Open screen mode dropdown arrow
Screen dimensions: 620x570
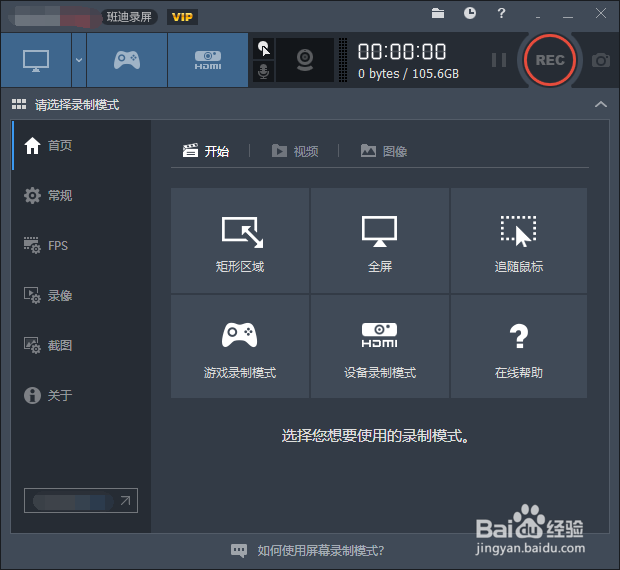point(79,60)
